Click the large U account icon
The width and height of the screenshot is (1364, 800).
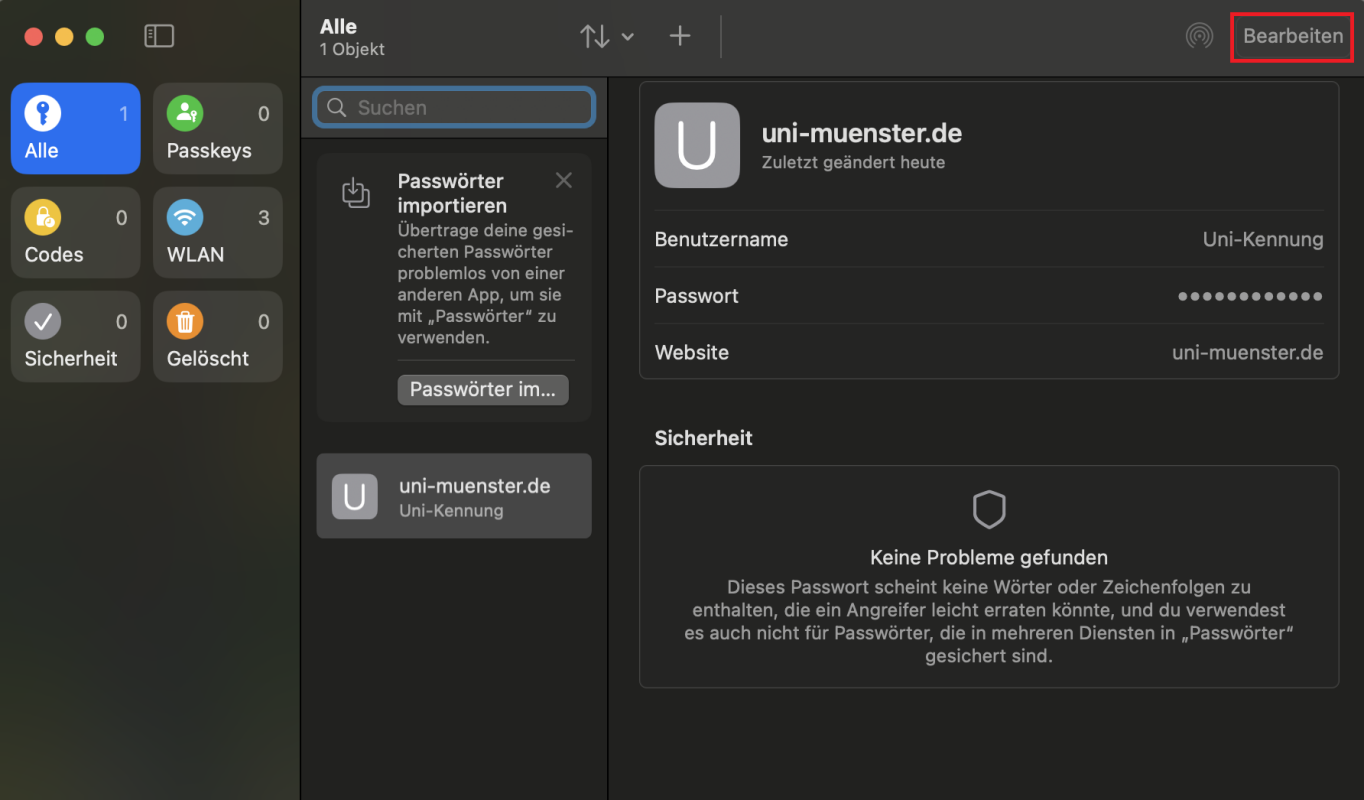(x=697, y=146)
